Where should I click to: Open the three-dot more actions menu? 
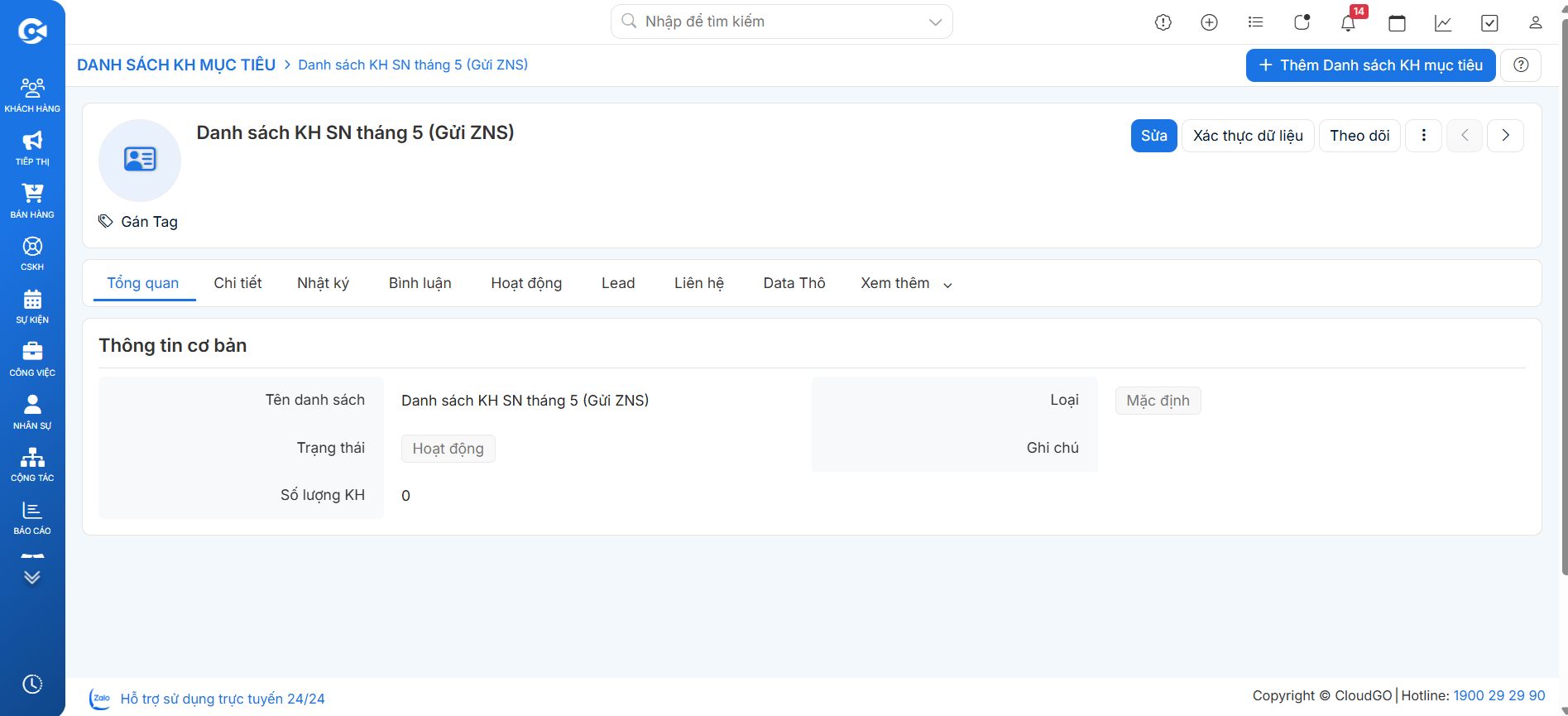pos(1423,136)
